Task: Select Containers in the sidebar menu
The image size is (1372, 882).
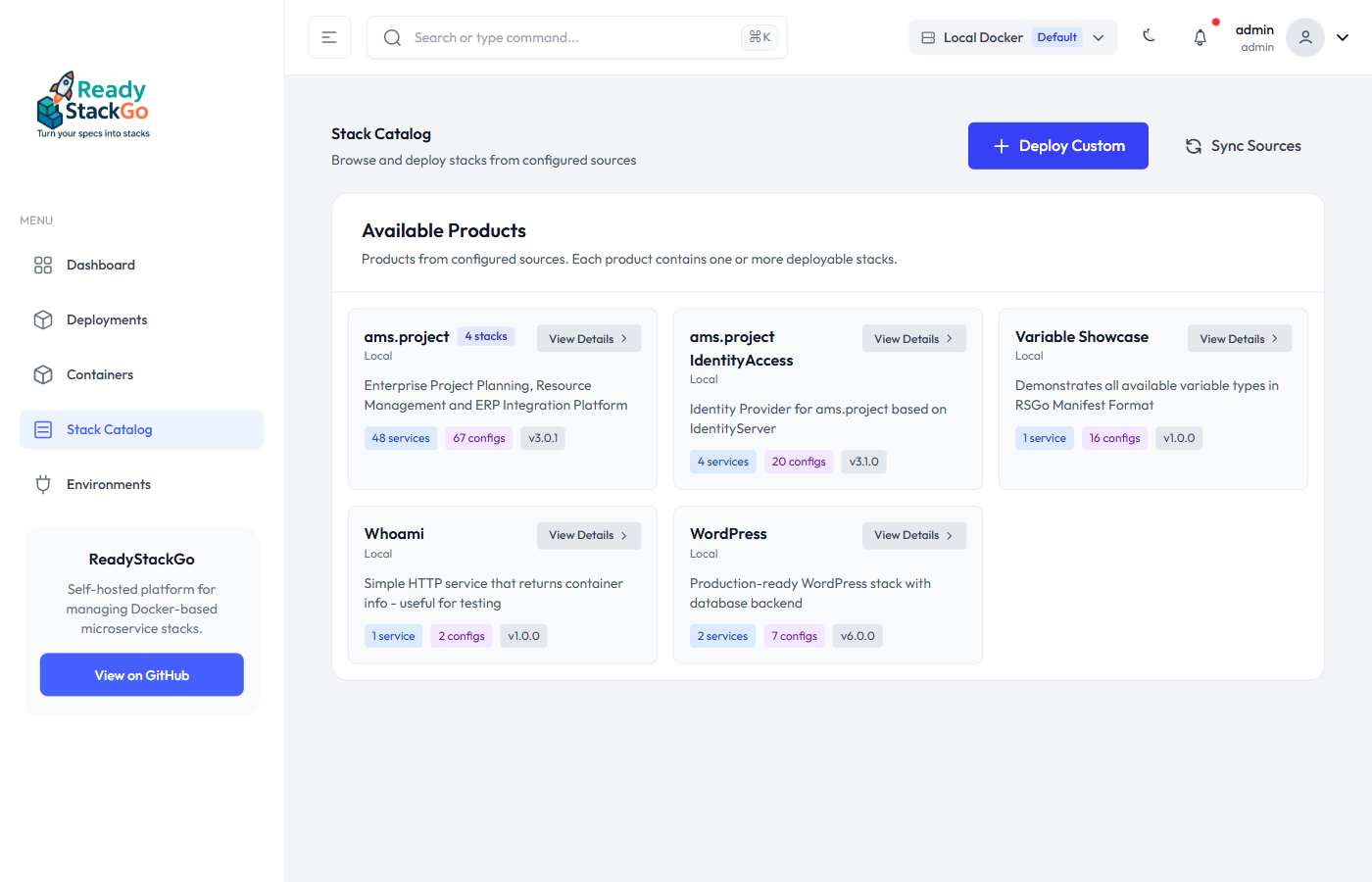Action: [x=100, y=375]
